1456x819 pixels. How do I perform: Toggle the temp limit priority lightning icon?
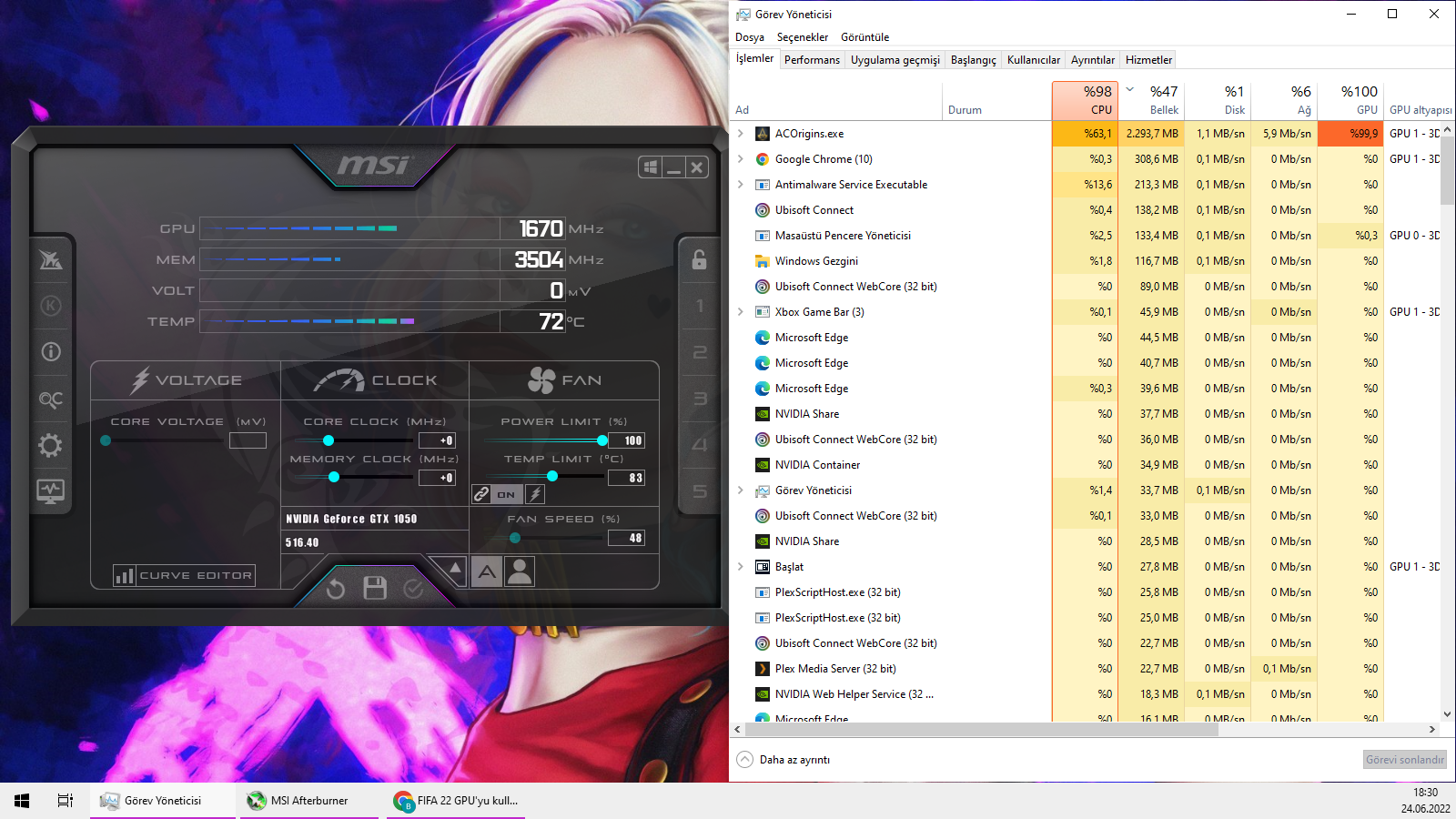[535, 494]
